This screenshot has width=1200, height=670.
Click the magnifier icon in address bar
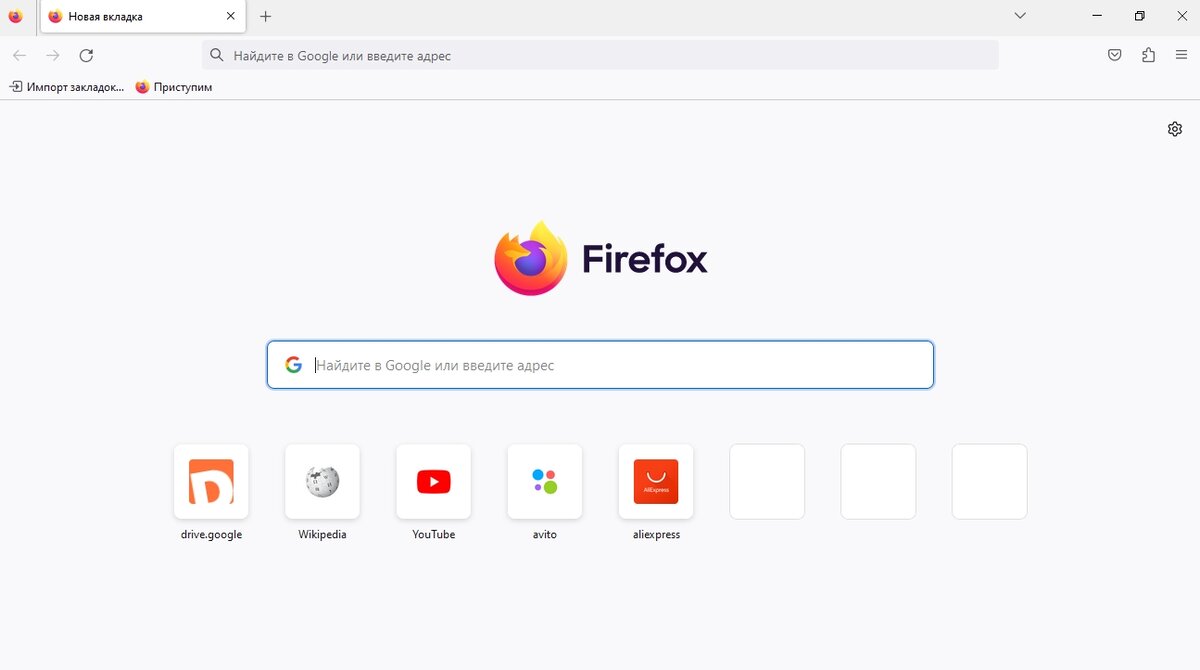[217, 55]
